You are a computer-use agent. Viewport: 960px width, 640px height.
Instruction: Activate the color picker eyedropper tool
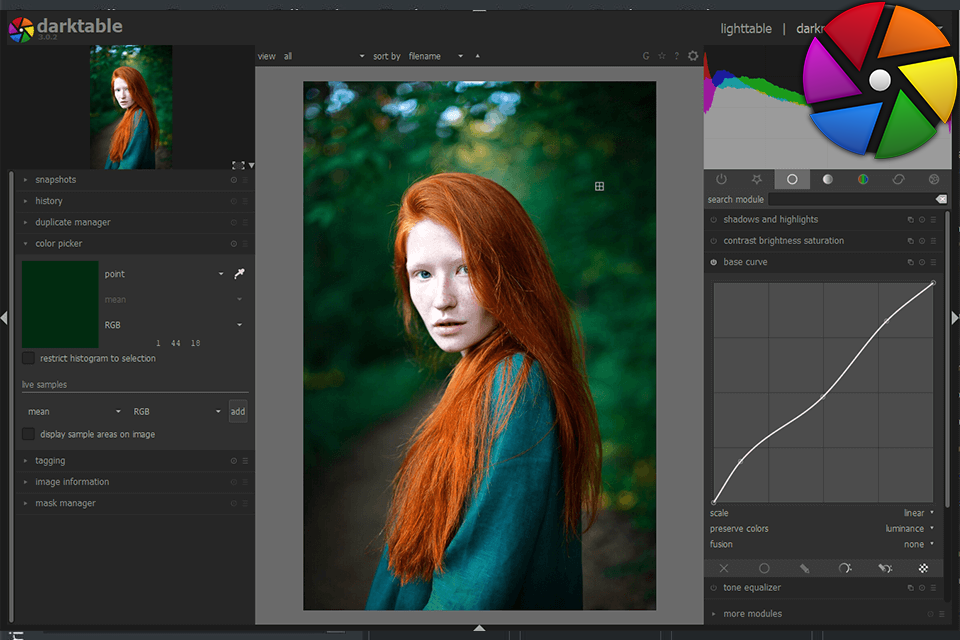239,273
